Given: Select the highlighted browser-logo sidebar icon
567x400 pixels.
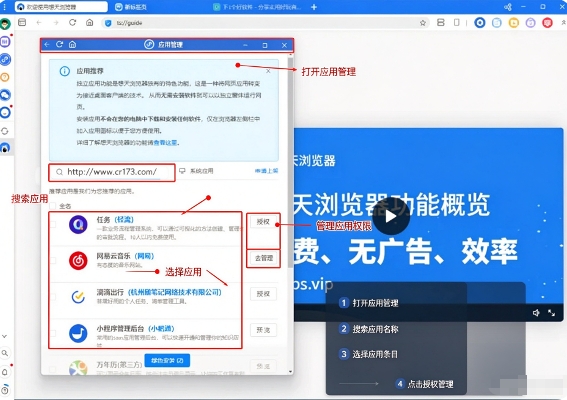Looking at the screenshot, I should point(5,148).
